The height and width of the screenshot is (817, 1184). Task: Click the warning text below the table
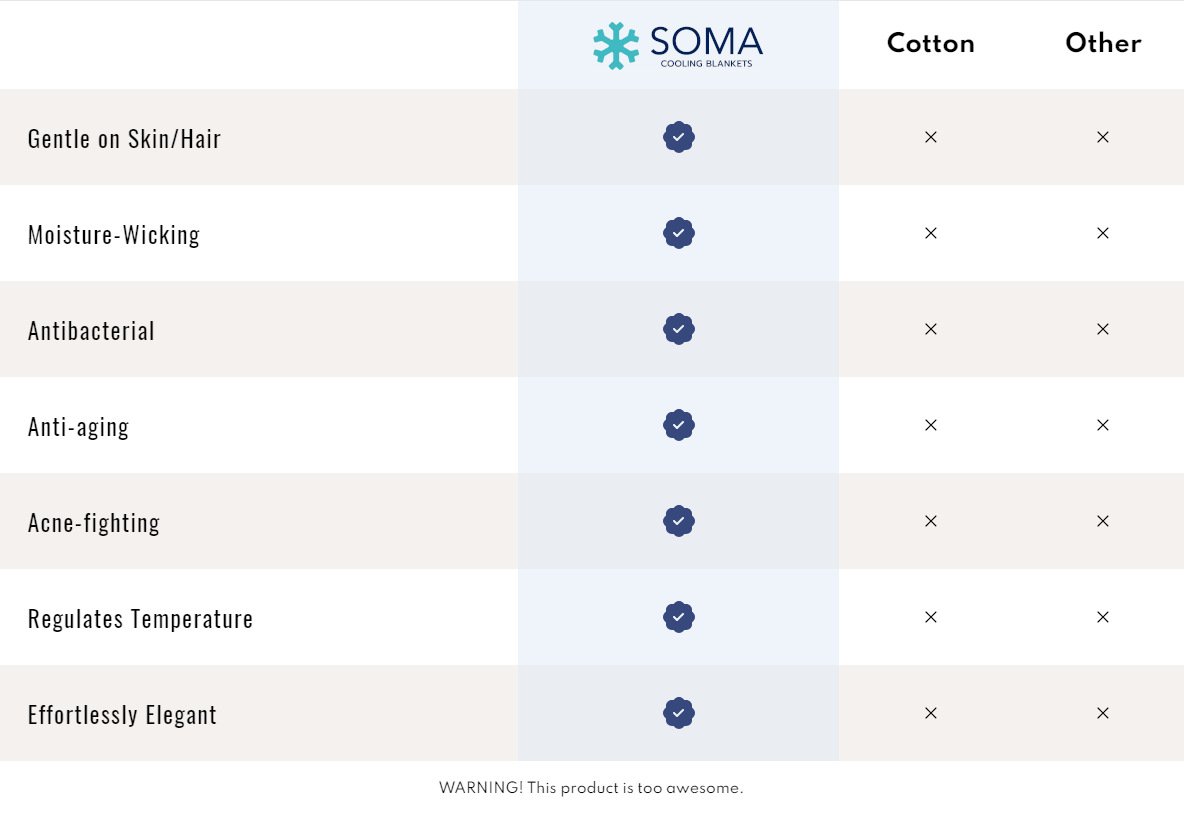tap(591, 788)
